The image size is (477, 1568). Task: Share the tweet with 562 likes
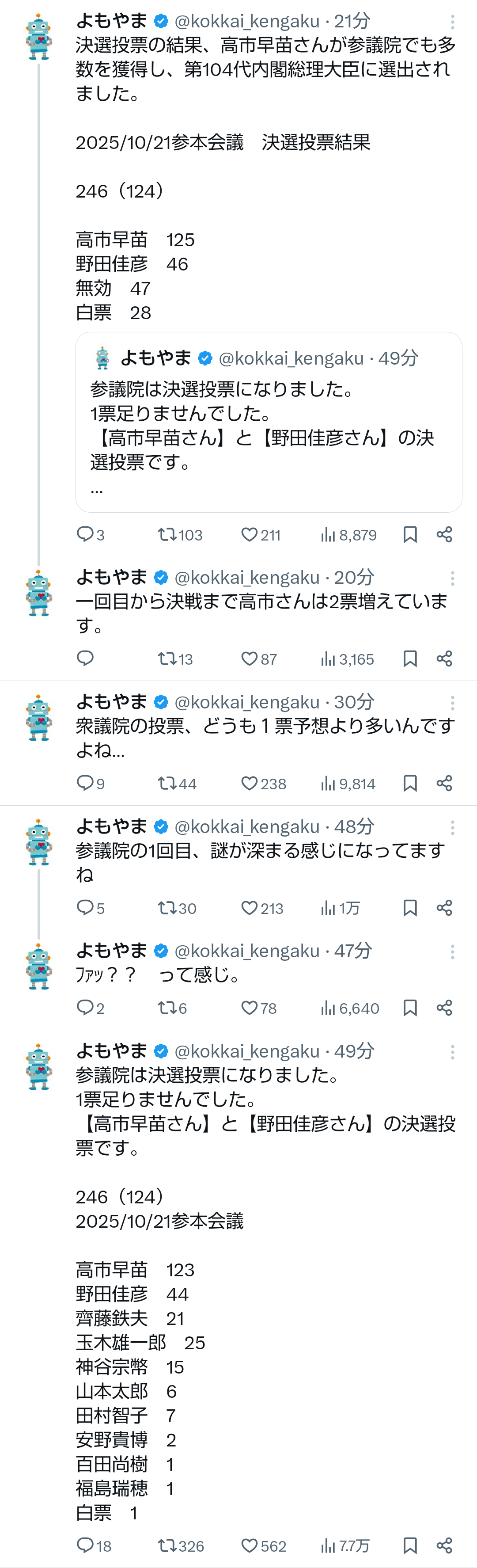(444, 1545)
